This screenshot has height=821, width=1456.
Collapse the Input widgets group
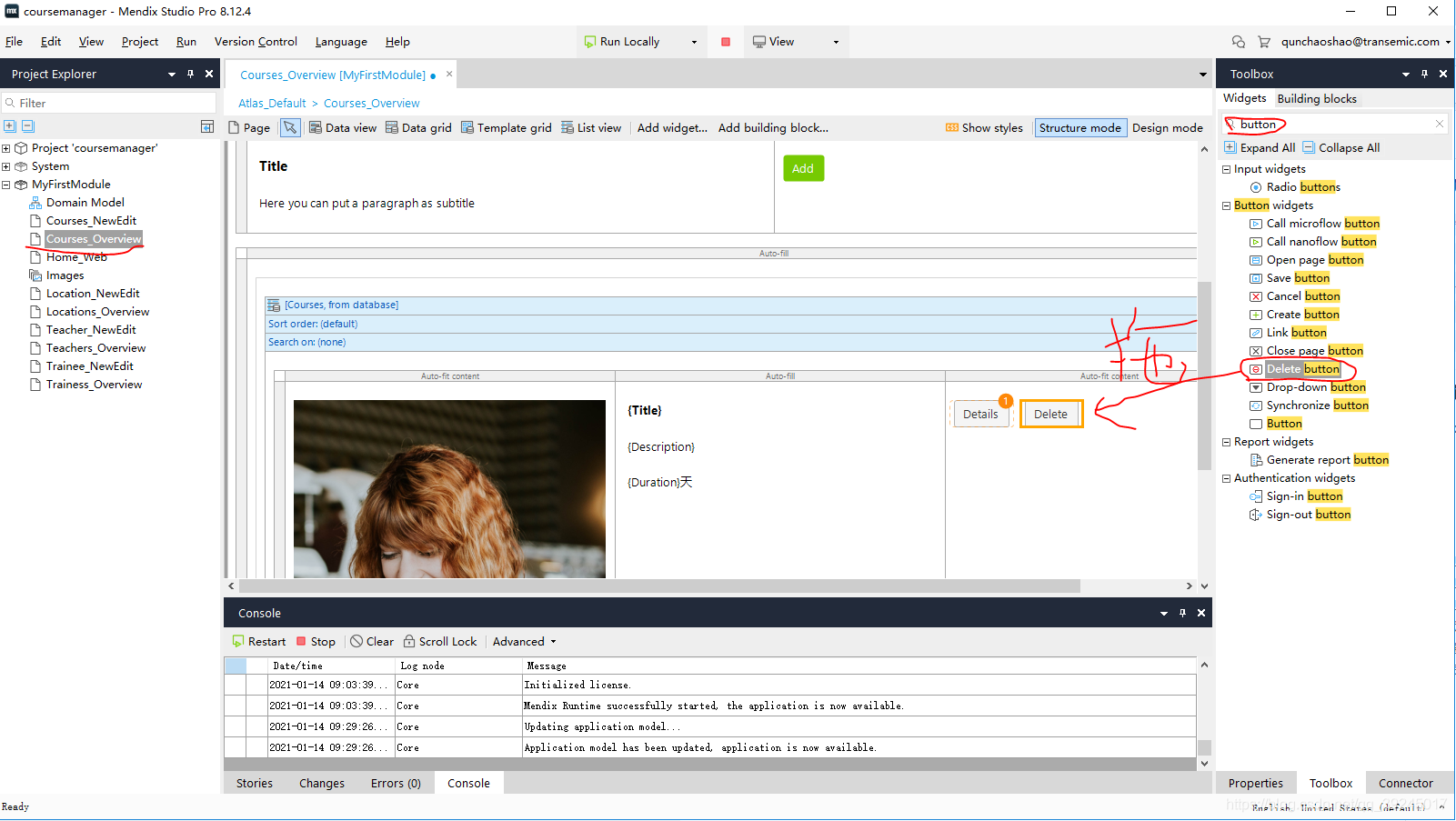[x=1226, y=169]
